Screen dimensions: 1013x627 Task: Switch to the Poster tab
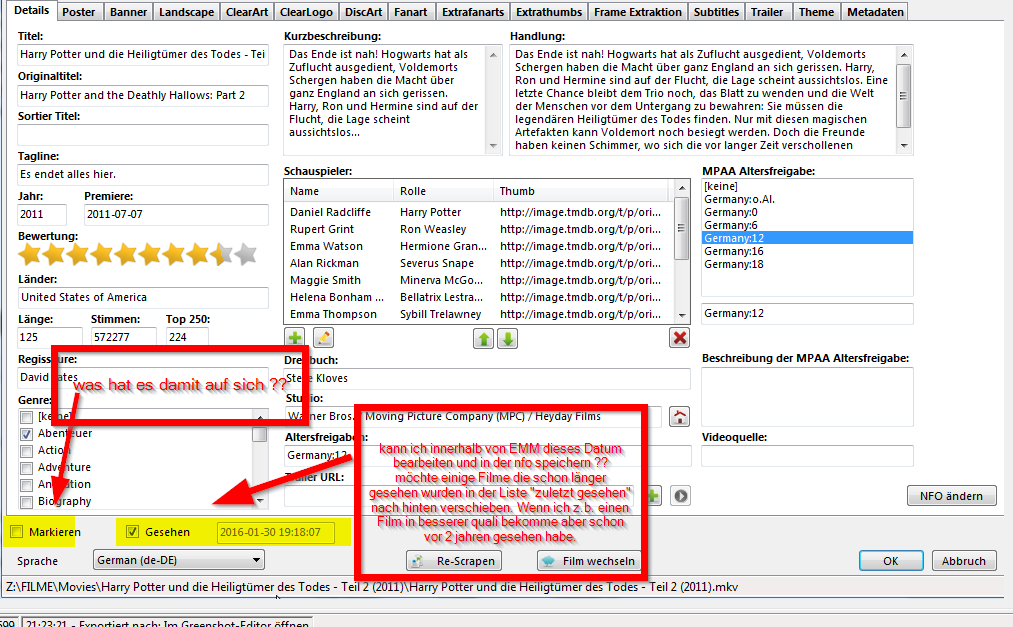(x=78, y=12)
